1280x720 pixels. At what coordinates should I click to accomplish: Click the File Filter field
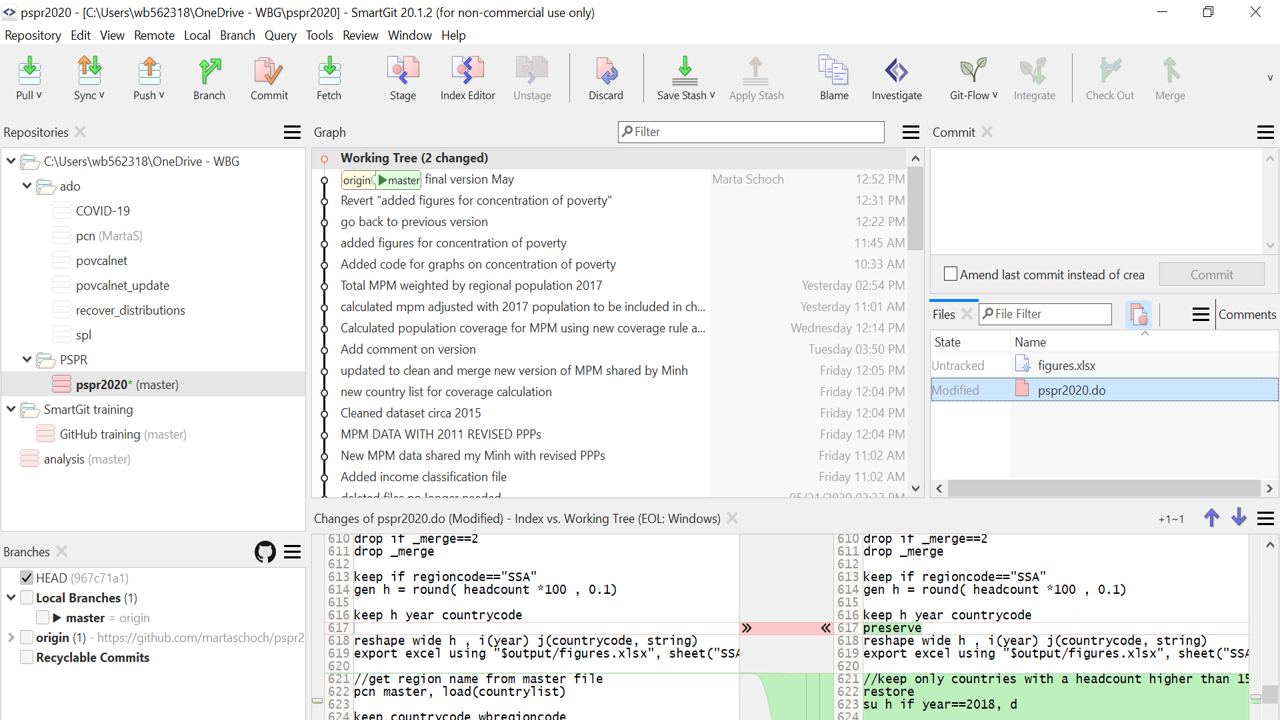[x=1045, y=314]
